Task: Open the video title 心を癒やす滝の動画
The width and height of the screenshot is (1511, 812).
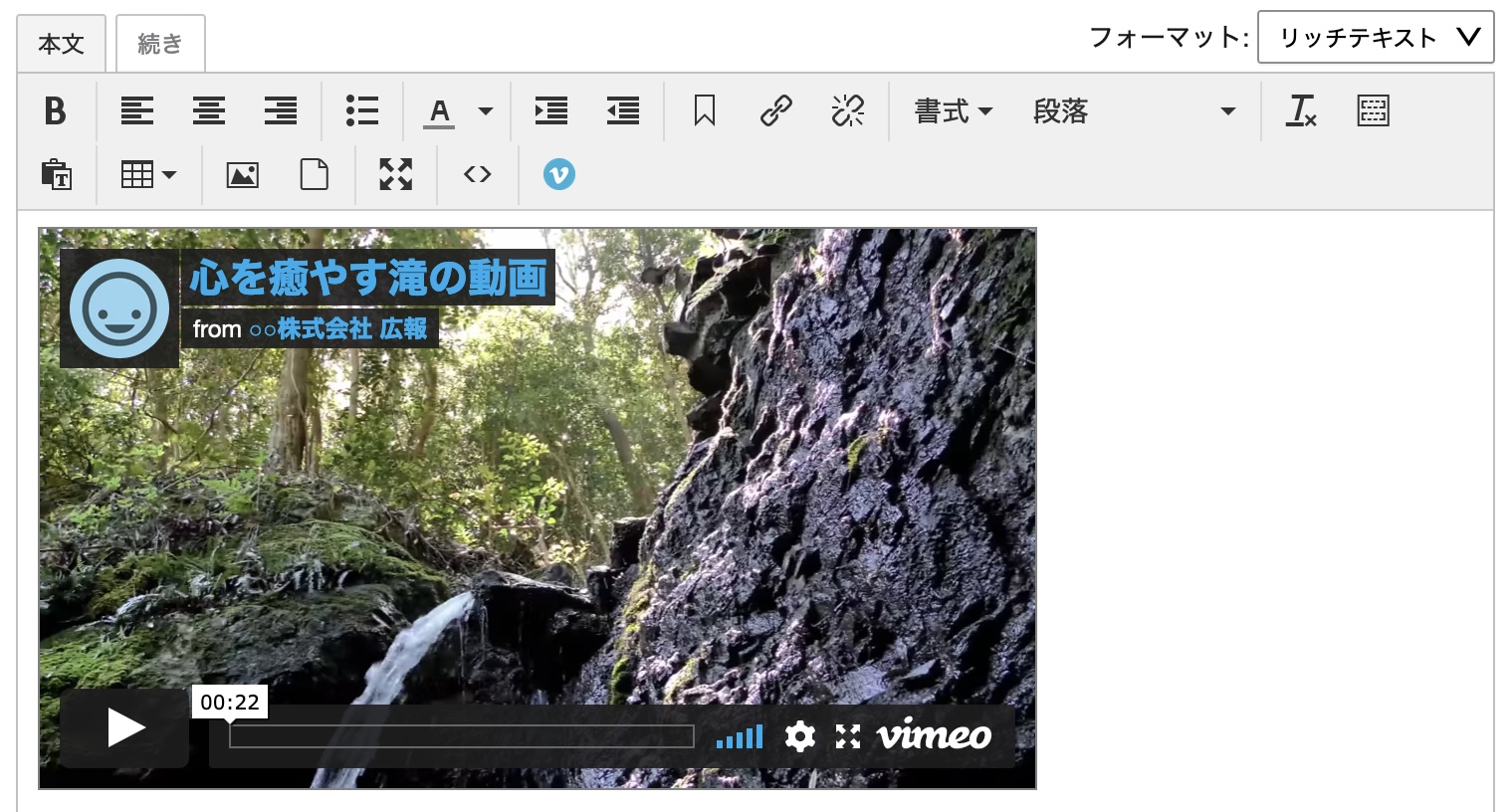Action: click(368, 278)
